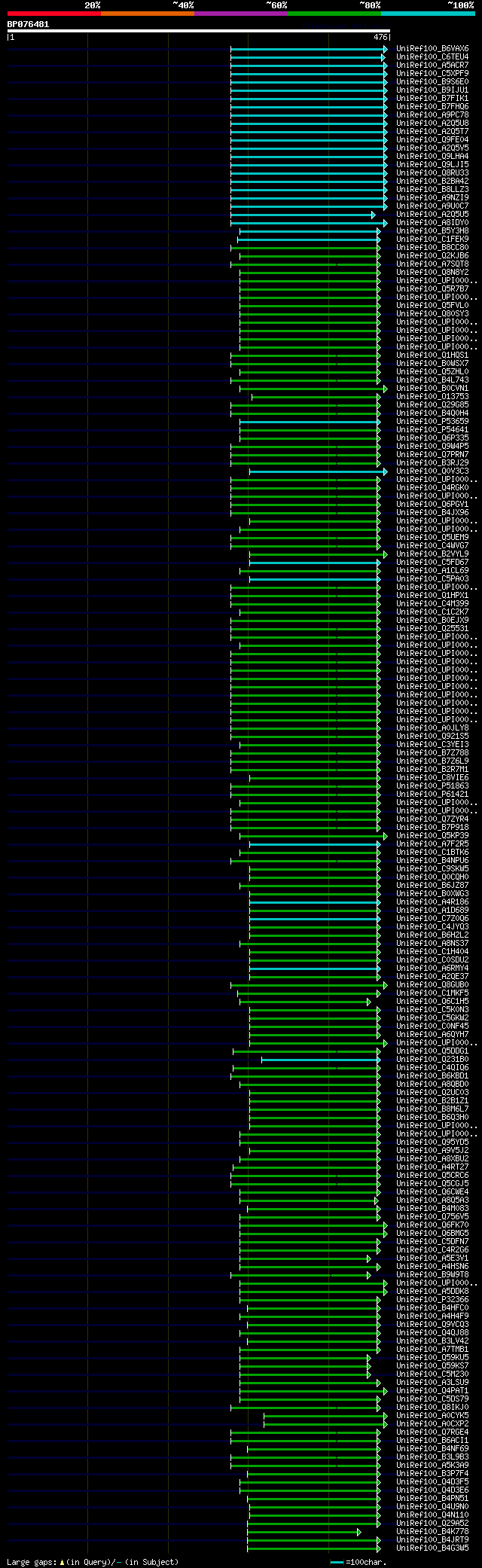This screenshot has width=482, height=1568.
Task: Click cyan alignment bar for UniRef100_A4R186
Action: [315, 902]
